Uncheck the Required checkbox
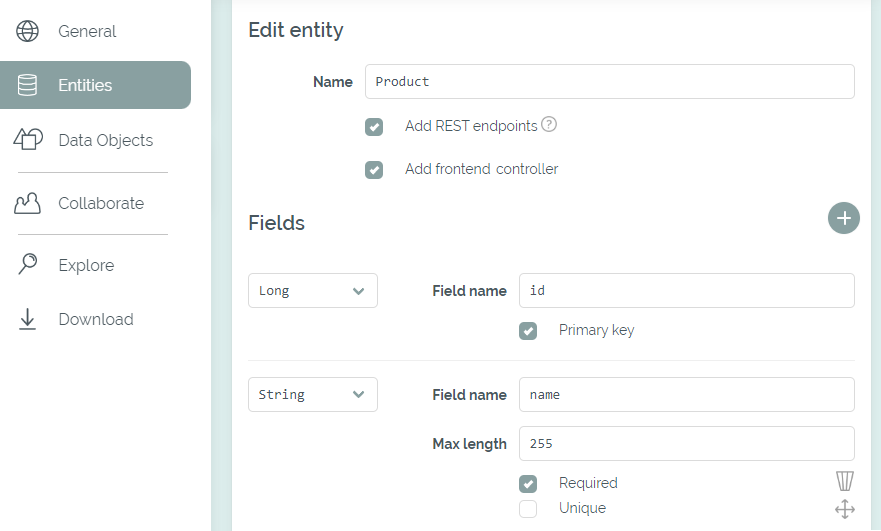Image resolution: width=881 pixels, height=531 pixels. pos(528,484)
